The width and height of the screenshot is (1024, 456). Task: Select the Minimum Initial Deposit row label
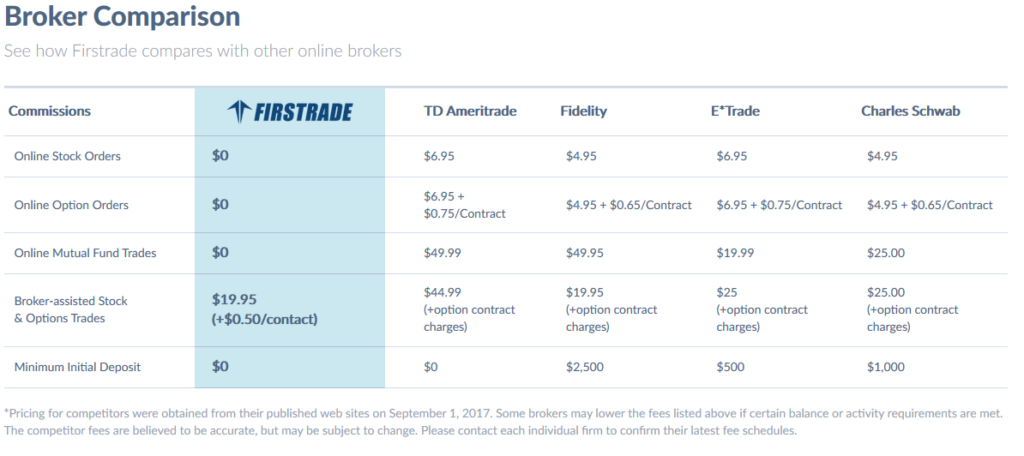pos(77,367)
